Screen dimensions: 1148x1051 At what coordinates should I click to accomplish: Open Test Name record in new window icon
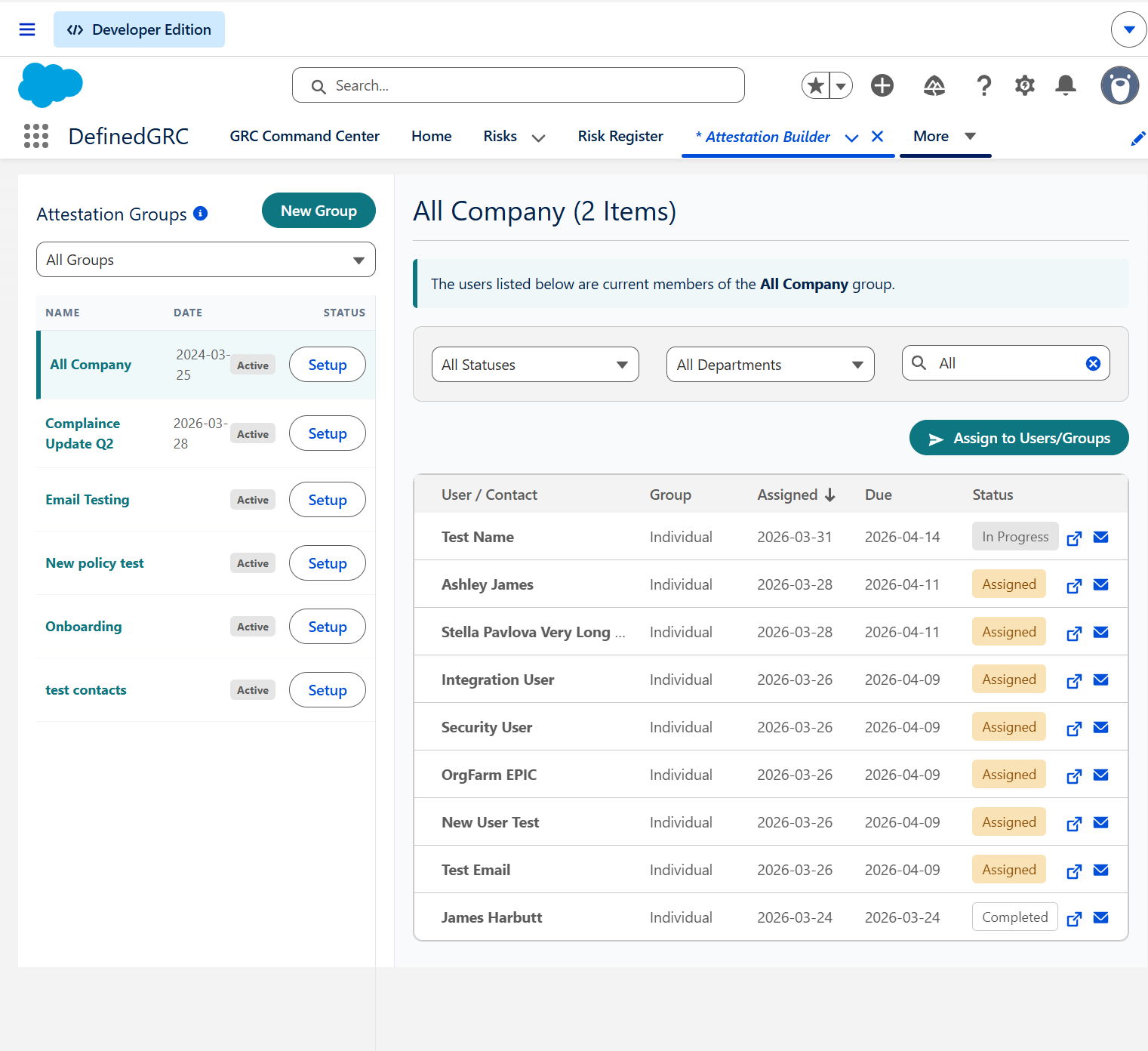point(1074,538)
